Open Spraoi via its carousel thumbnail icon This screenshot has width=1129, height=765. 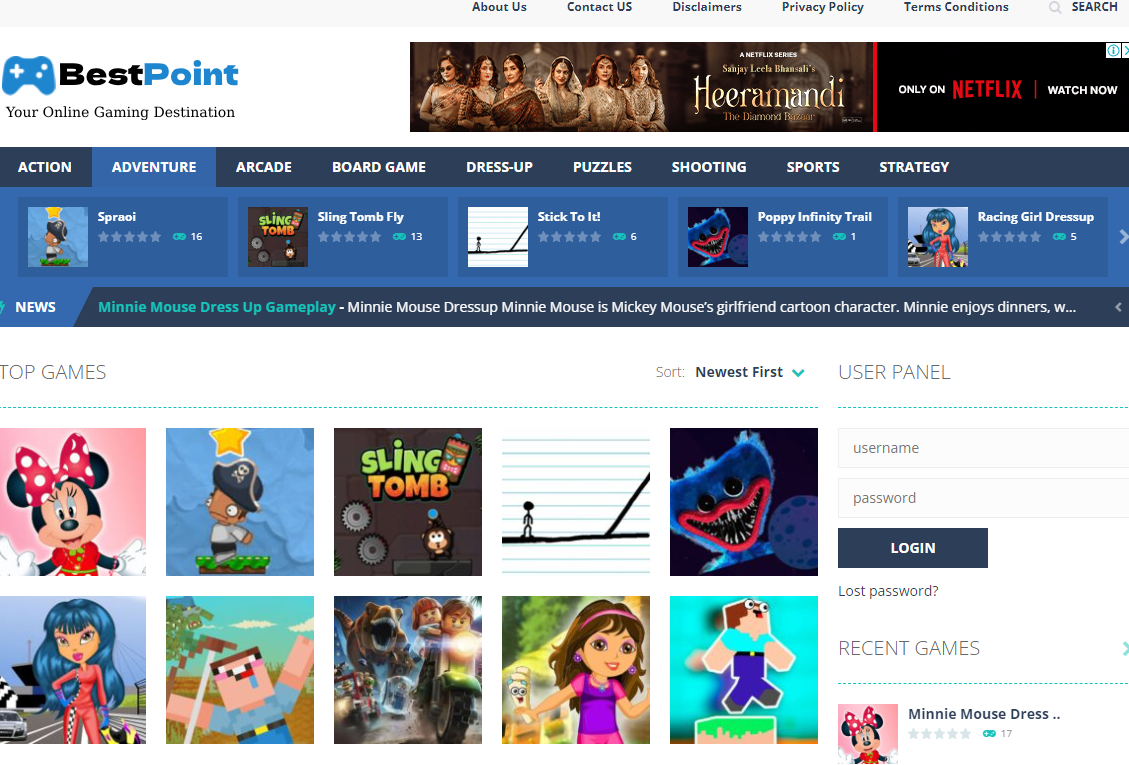(x=57, y=236)
